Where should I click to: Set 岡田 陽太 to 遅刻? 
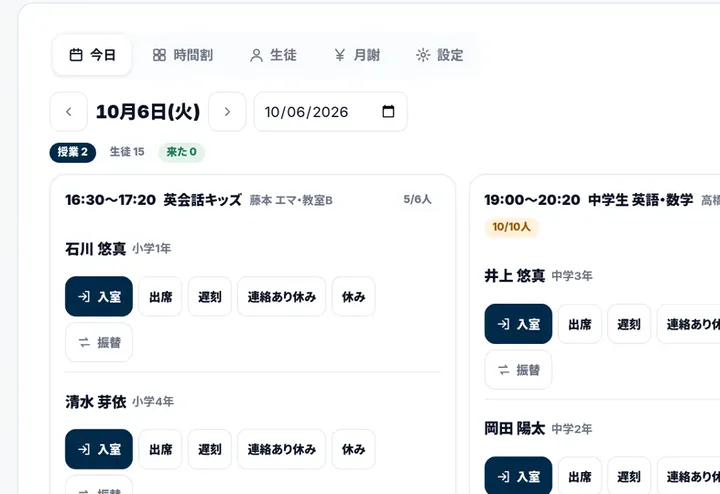click(629, 476)
